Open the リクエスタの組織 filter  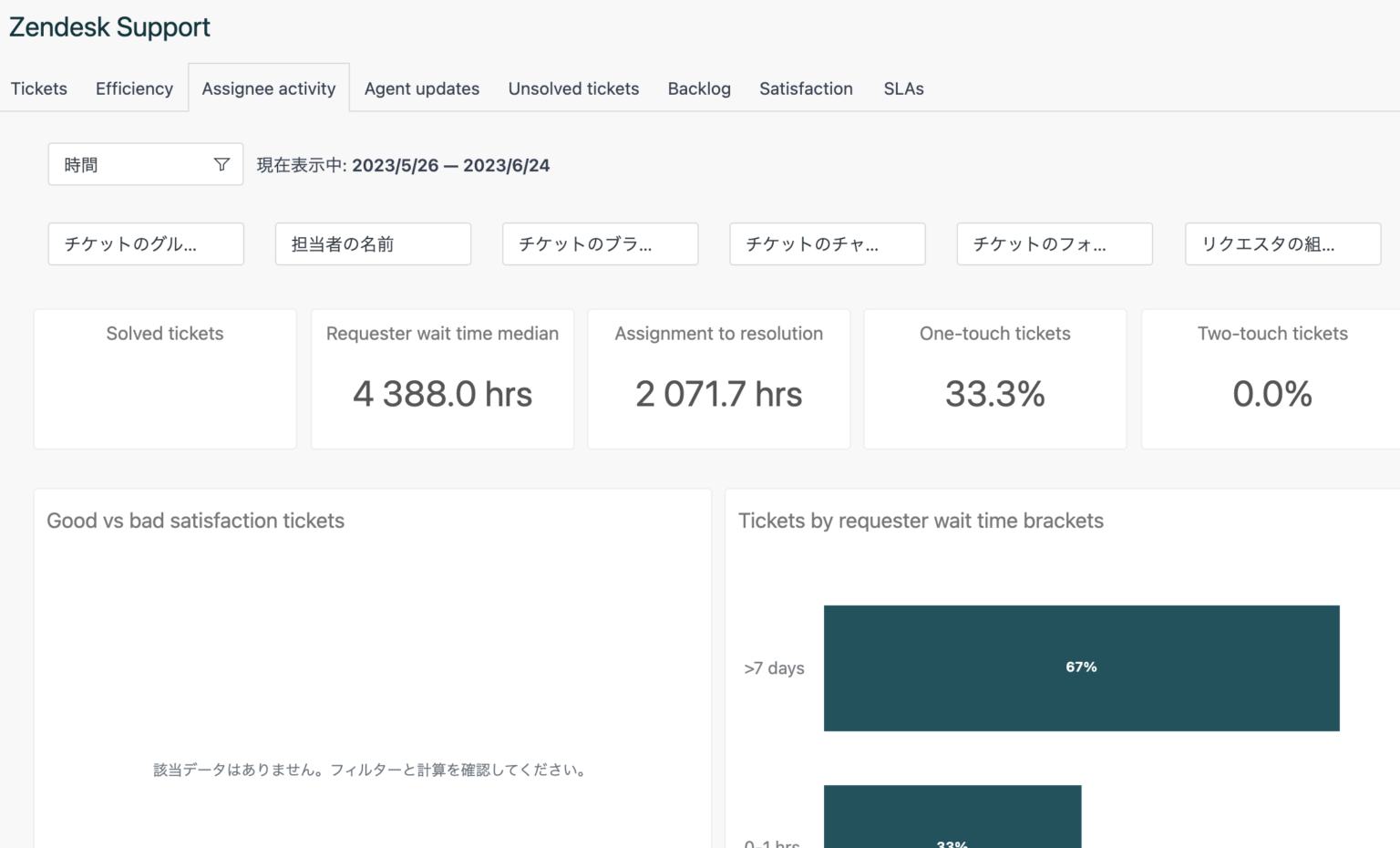[x=1281, y=243]
